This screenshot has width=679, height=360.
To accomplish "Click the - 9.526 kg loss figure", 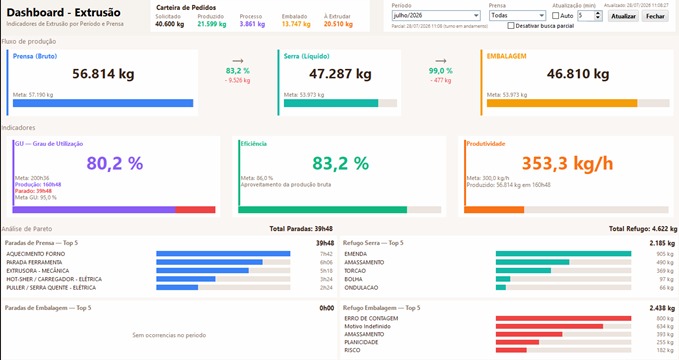I will click(238, 81).
